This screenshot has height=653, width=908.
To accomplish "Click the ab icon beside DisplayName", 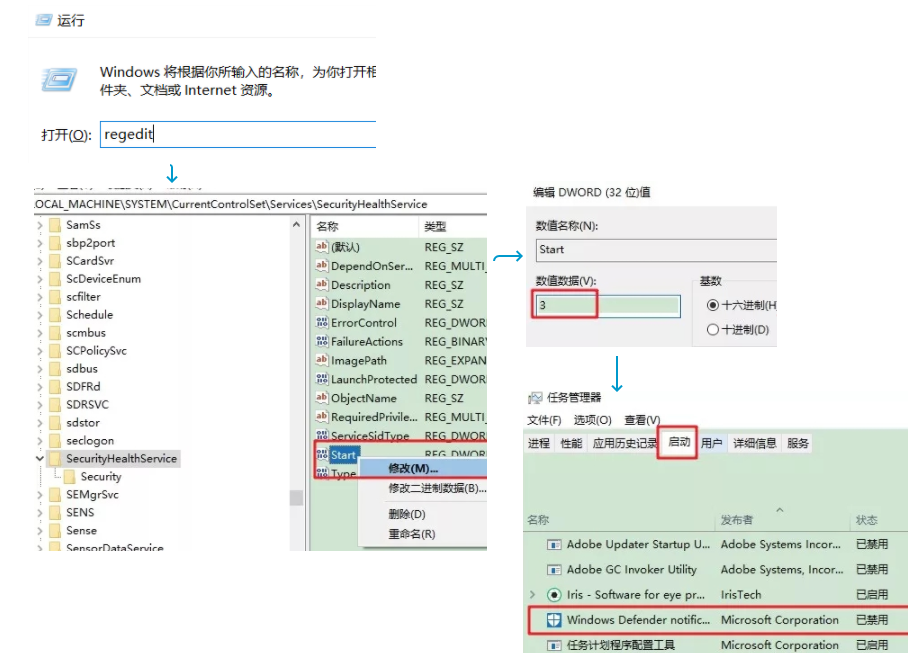I will [322, 304].
